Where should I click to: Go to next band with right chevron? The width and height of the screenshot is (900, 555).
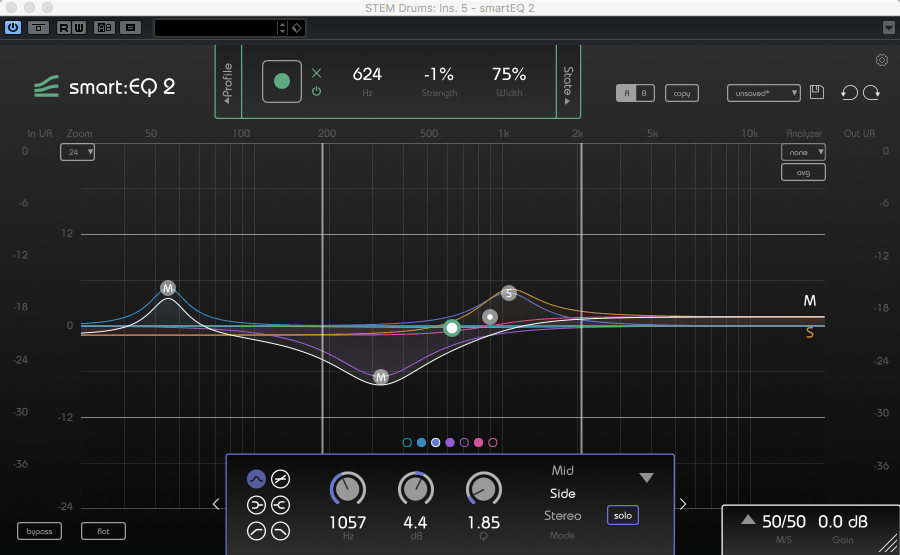point(682,504)
